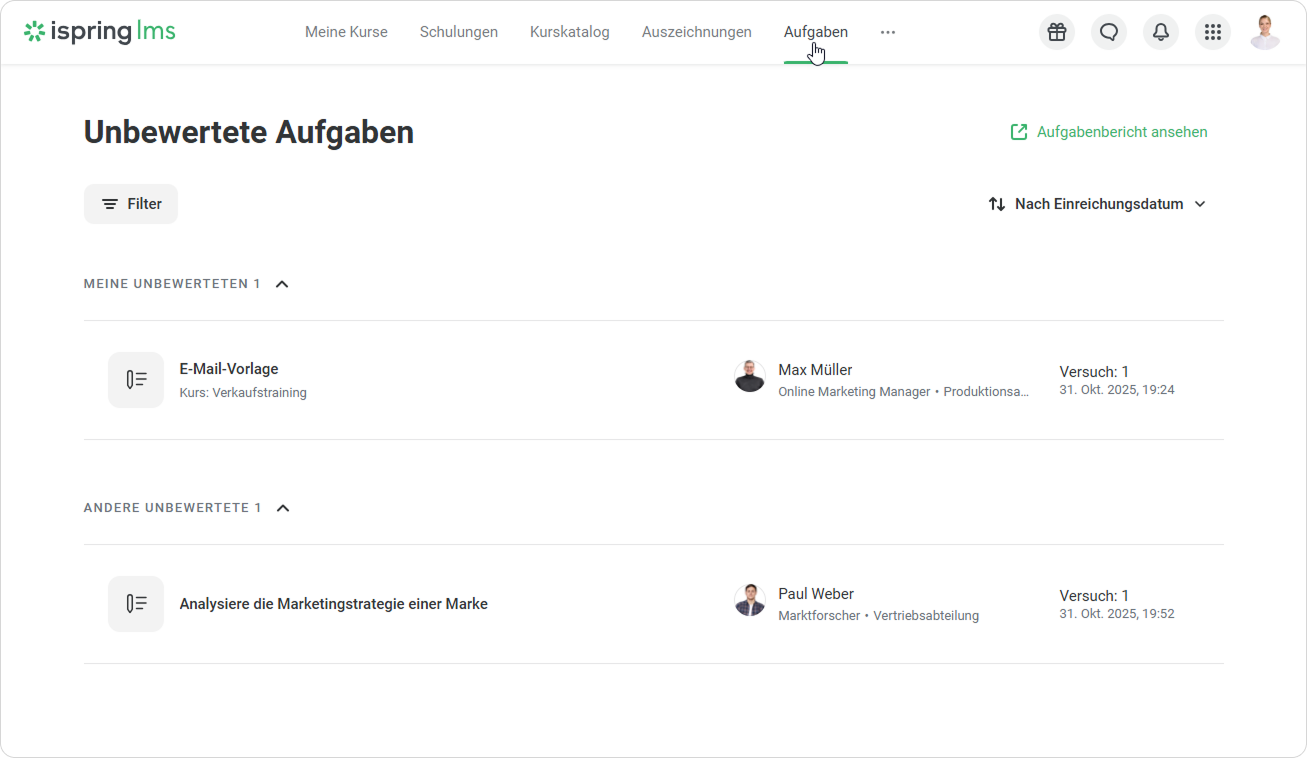Collapse the Andere Unbewertete section
Viewport: 1307px width, 758px height.
283,508
